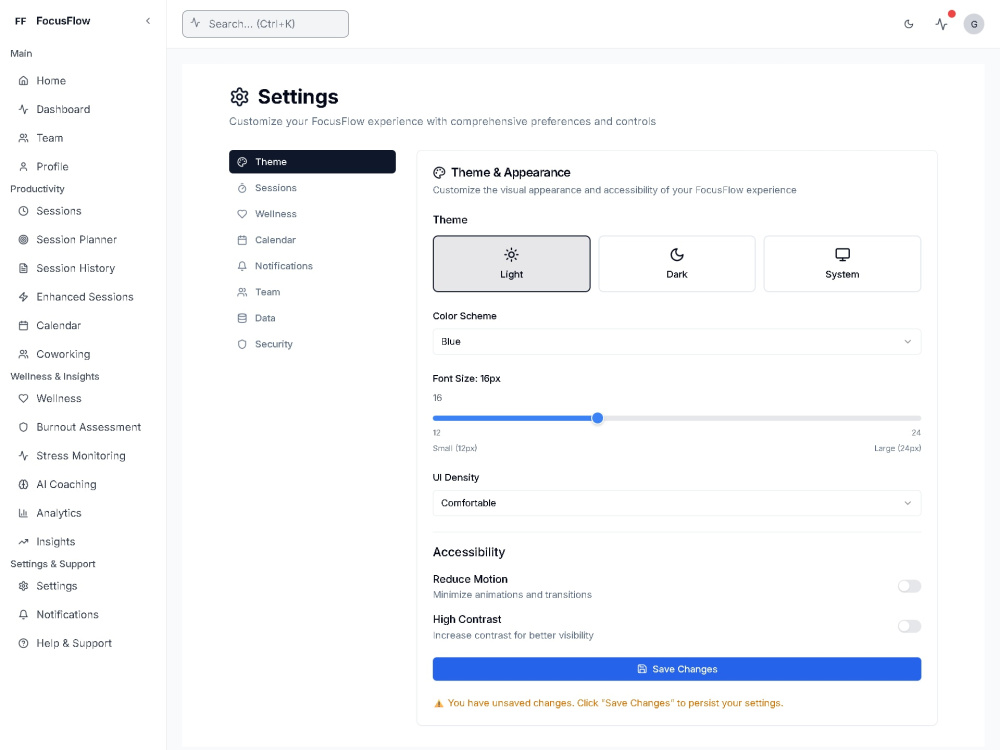Viewport: 1000px width, 750px height.
Task: Click the red notification badge dot
Action: pos(952,14)
